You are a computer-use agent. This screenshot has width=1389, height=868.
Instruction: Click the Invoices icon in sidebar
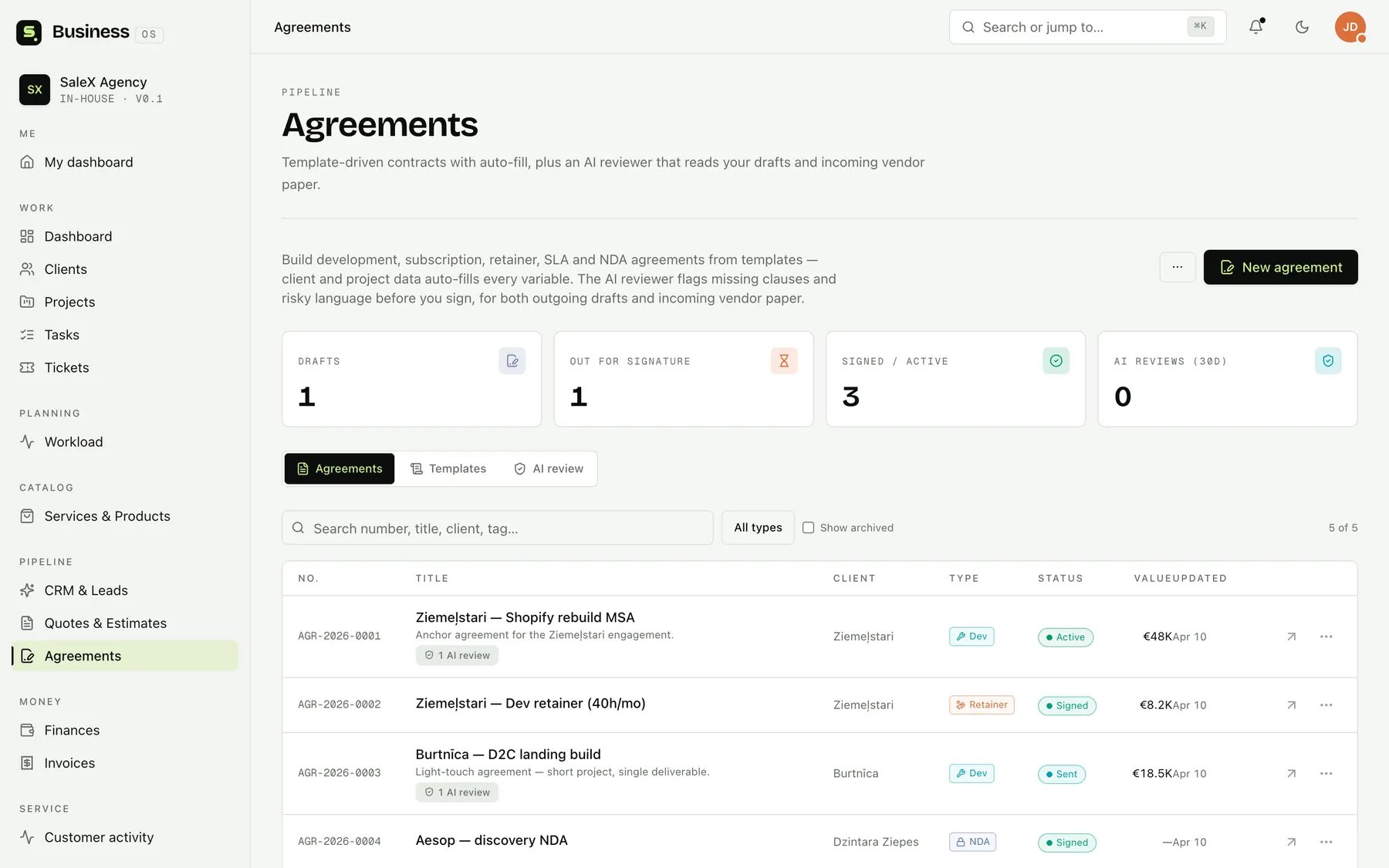[27, 763]
